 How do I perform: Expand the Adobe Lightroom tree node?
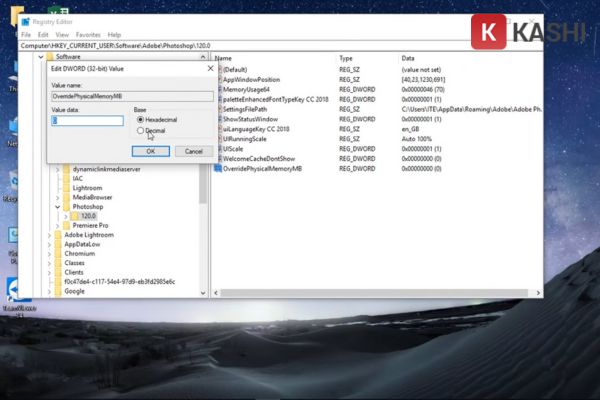[x=51, y=234]
